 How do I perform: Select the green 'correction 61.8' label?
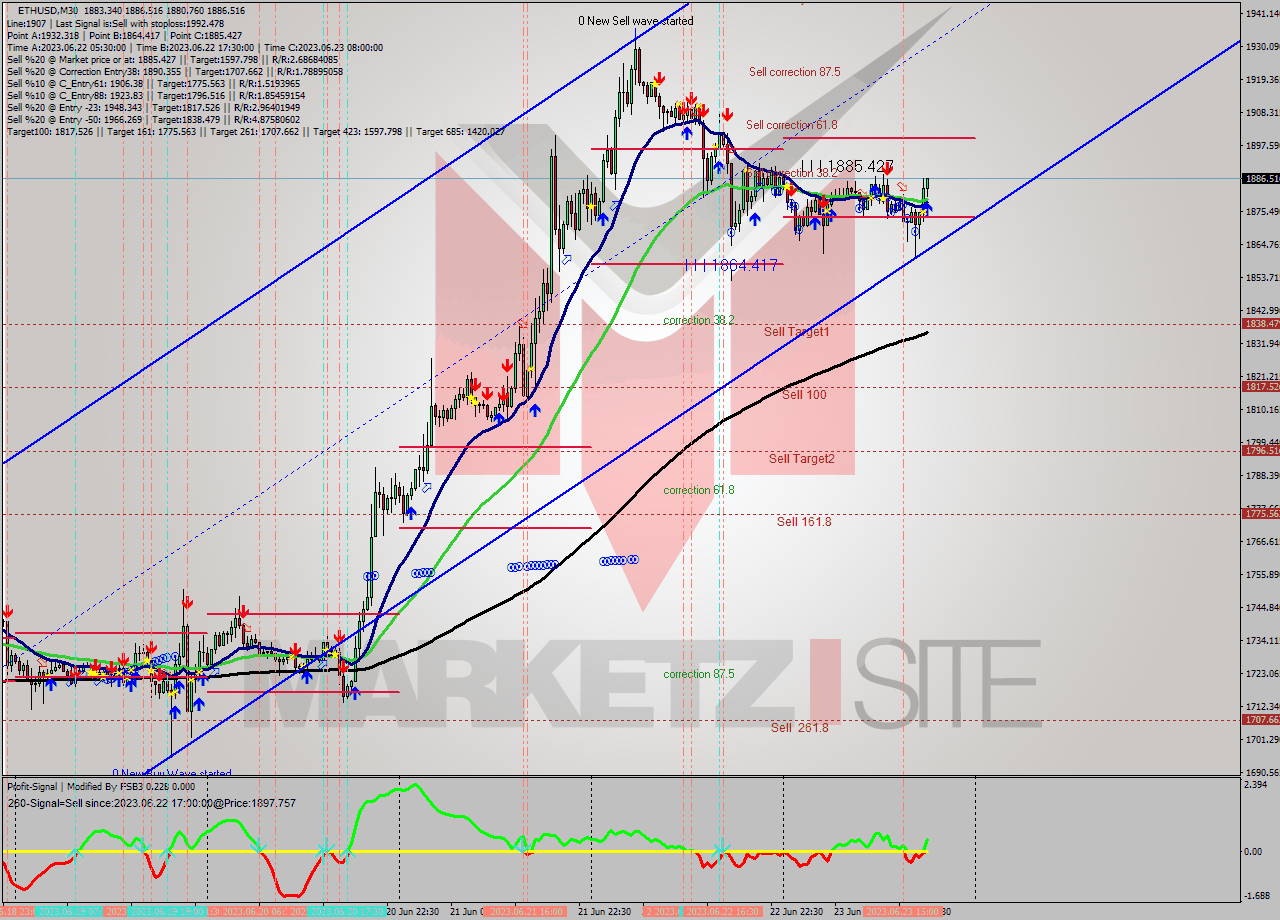tap(699, 490)
